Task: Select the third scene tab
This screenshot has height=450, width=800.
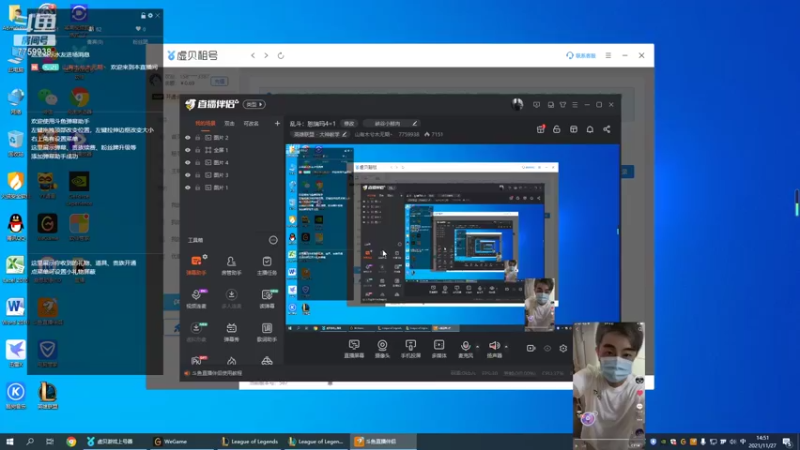Action: coord(251,123)
